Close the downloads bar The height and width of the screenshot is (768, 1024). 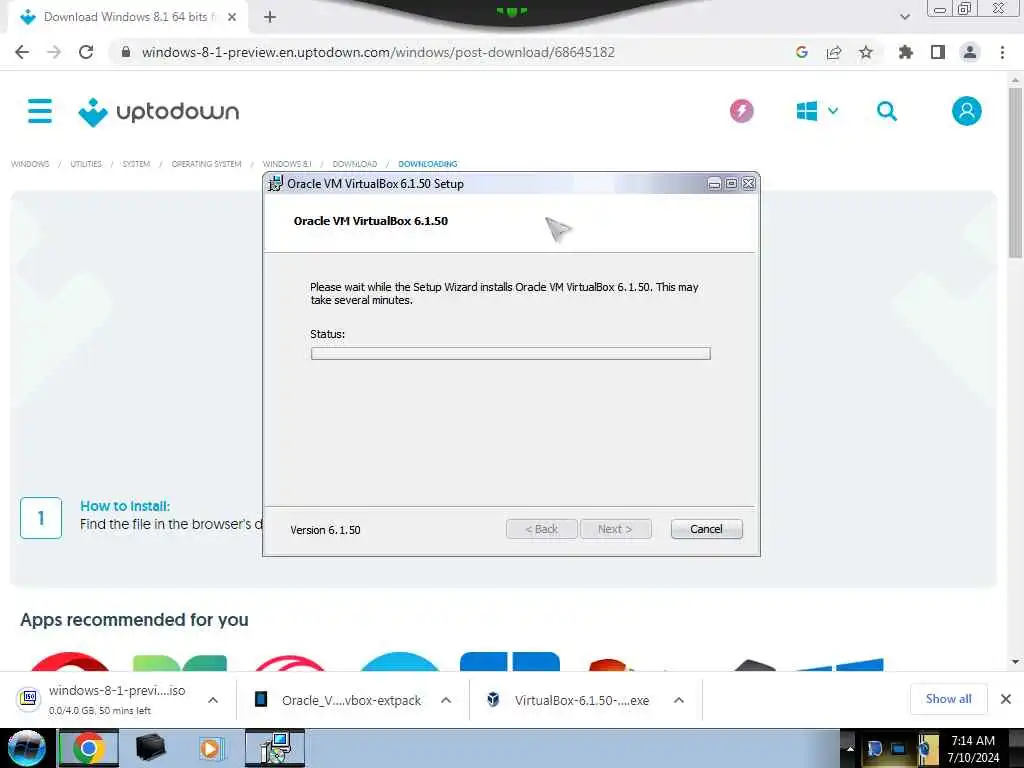tap(1006, 699)
